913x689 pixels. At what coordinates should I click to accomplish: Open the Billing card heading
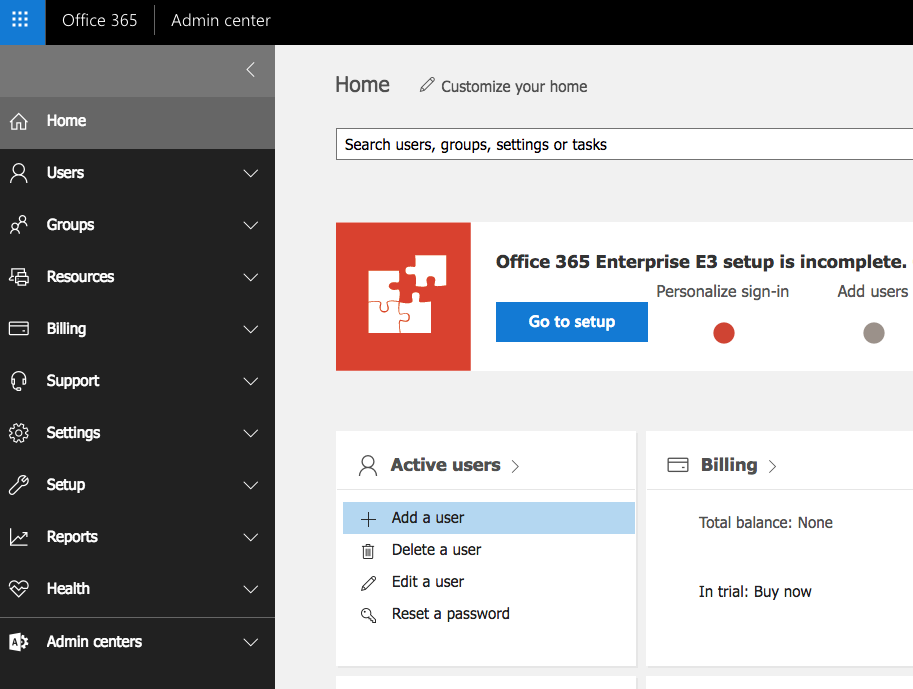click(x=729, y=465)
